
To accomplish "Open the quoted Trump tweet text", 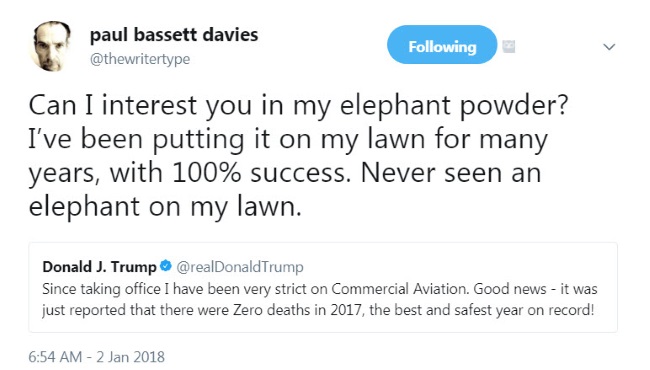I will (319, 299).
